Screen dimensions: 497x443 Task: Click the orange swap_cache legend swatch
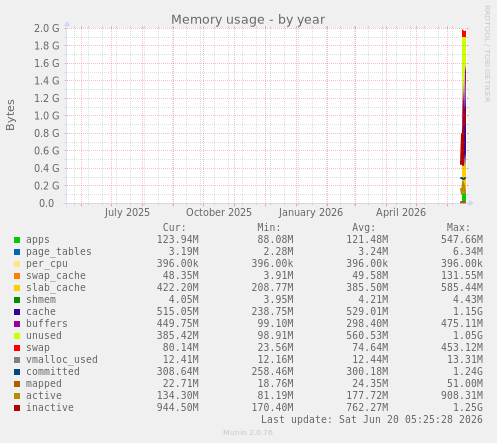click(x=17, y=276)
